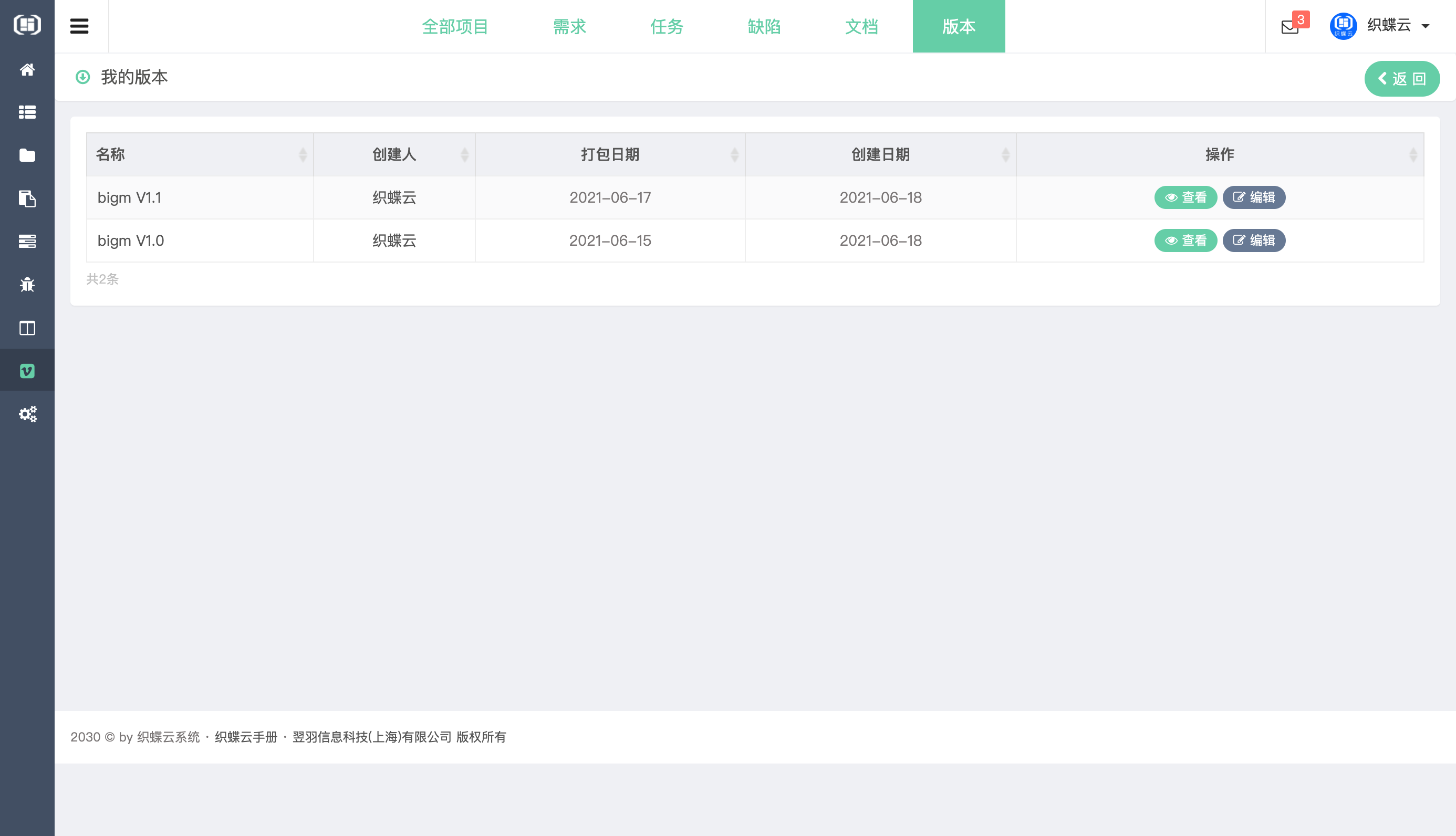
Task: Click the documents copy icon in sidebar
Action: (27, 198)
